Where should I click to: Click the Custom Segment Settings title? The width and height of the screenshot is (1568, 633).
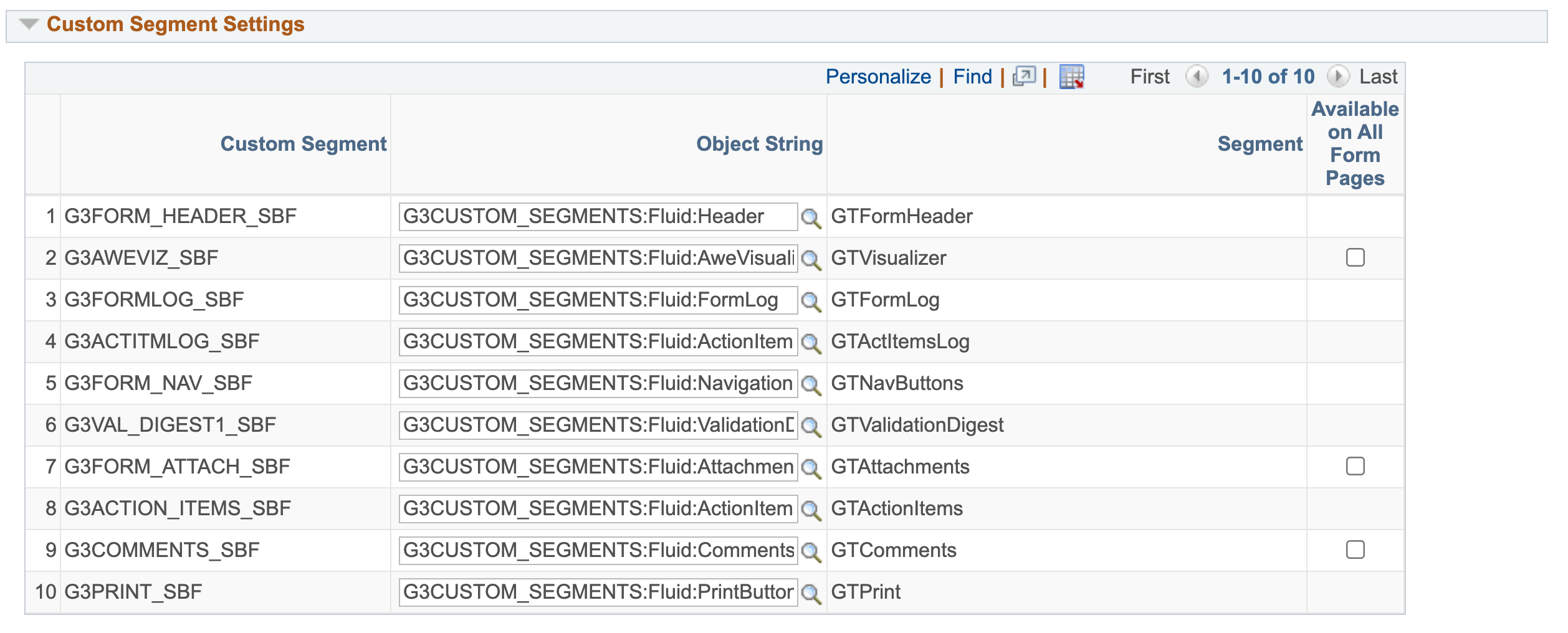175,24
